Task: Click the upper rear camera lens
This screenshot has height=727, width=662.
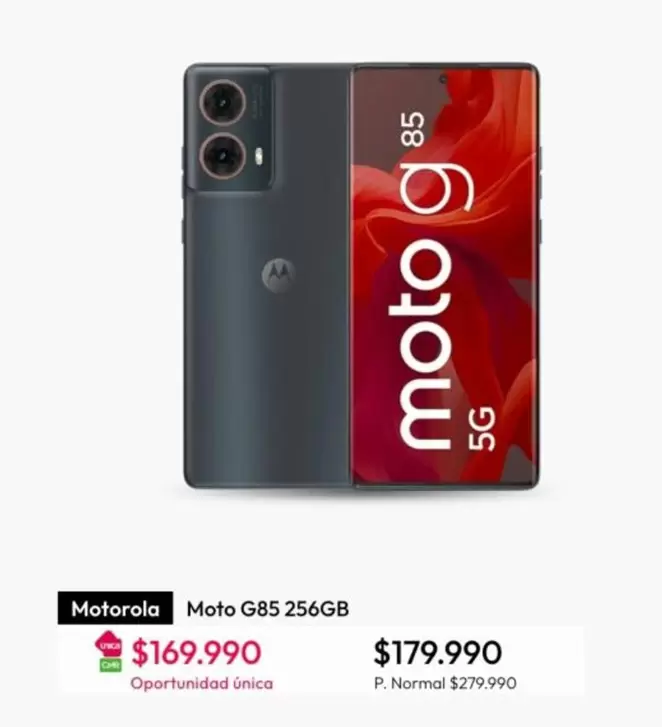Action: (x=222, y=102)
